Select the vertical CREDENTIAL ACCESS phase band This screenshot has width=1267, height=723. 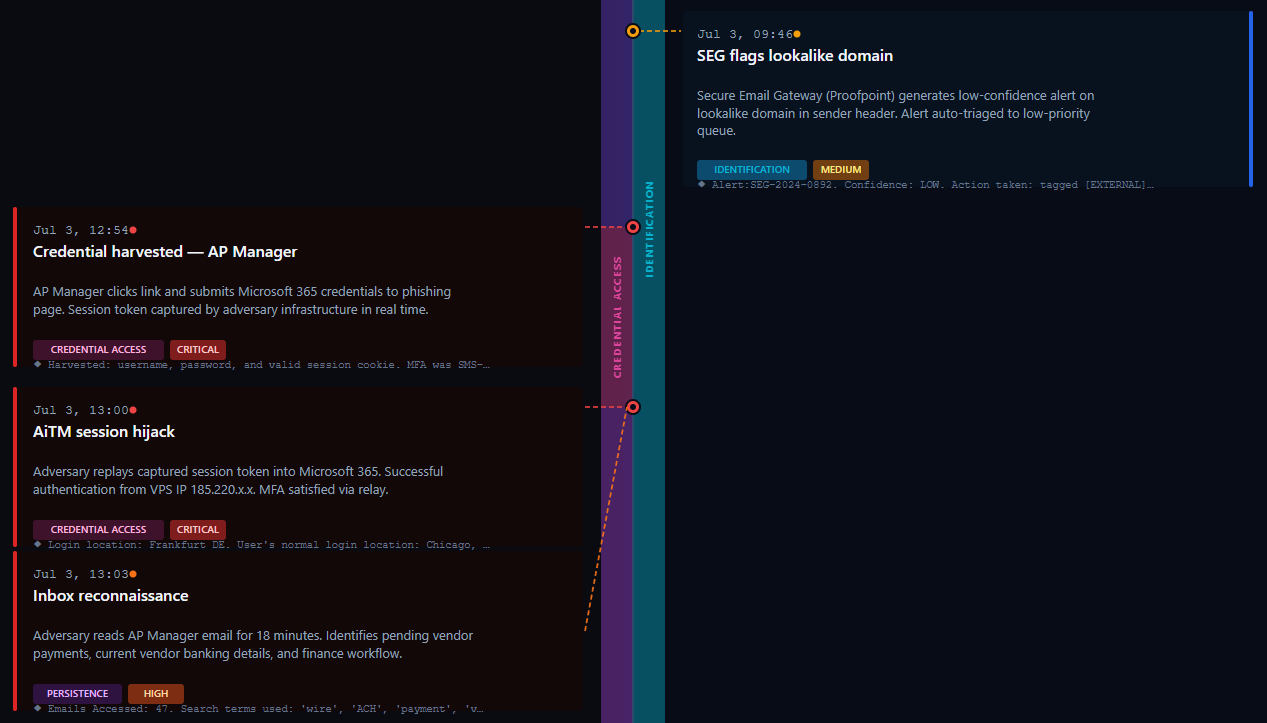point(617,317)
